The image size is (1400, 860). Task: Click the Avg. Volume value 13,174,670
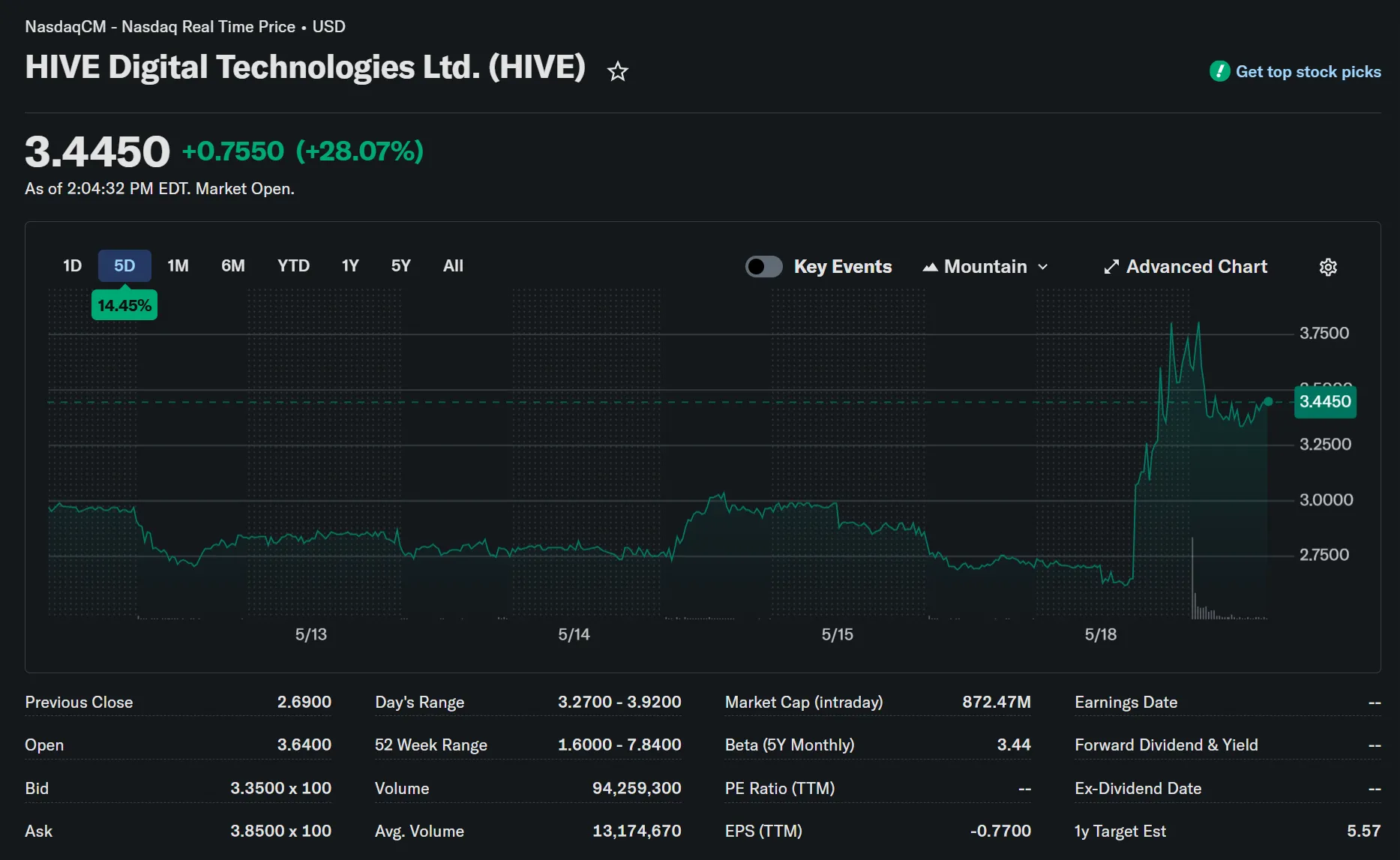(637, 831)
